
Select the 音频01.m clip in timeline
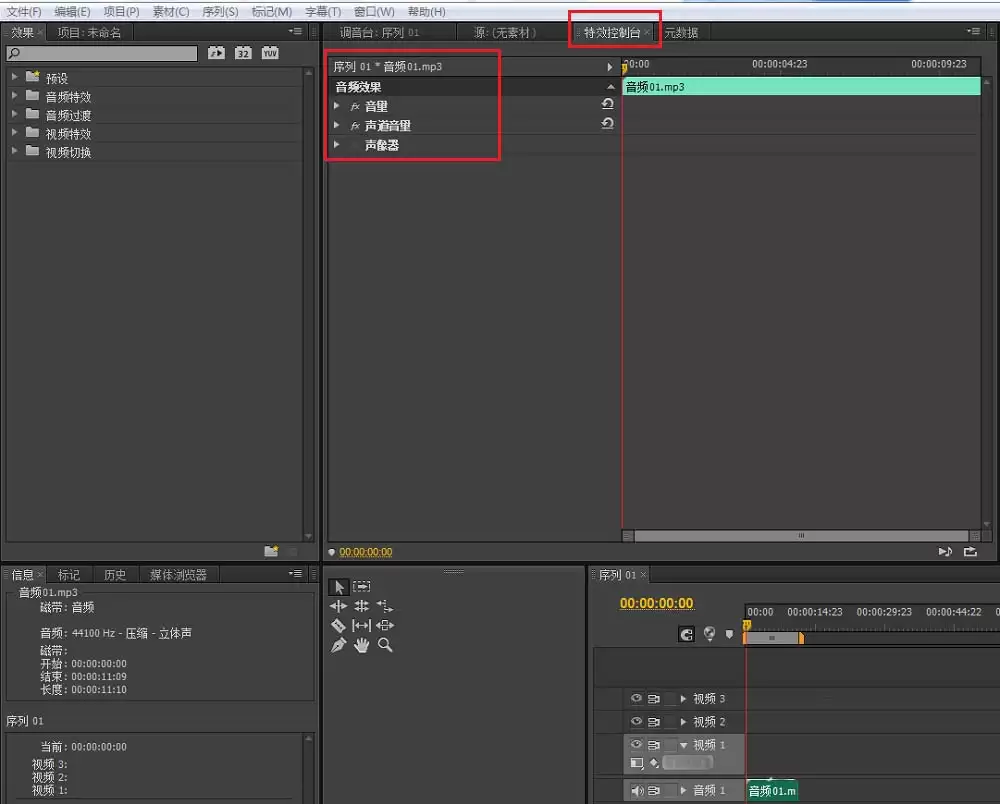click(772, 790)
